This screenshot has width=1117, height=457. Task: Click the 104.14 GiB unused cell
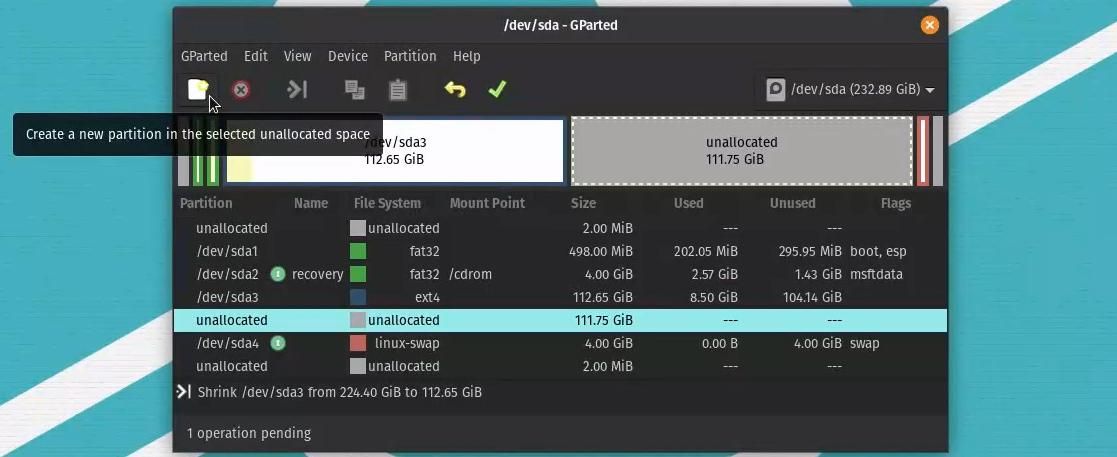pos(812,297)
